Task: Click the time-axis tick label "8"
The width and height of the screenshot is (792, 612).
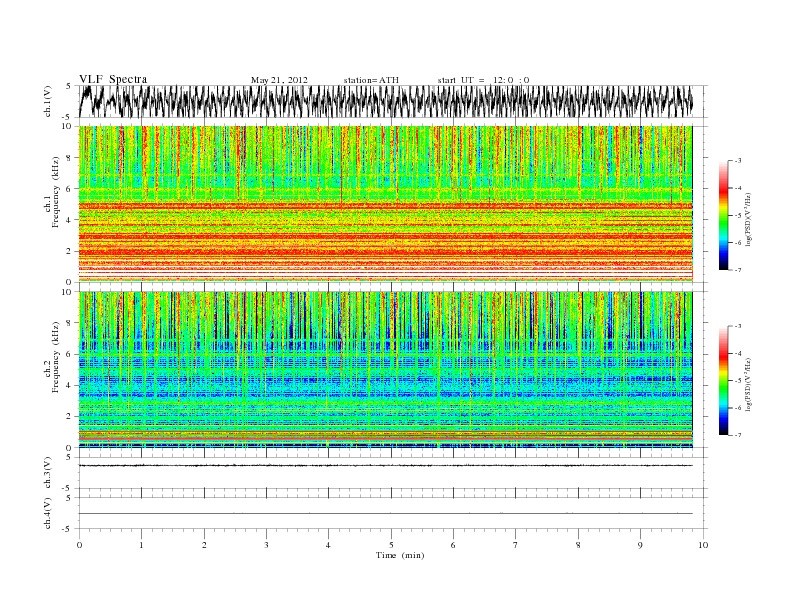Action: pos(578,545)
